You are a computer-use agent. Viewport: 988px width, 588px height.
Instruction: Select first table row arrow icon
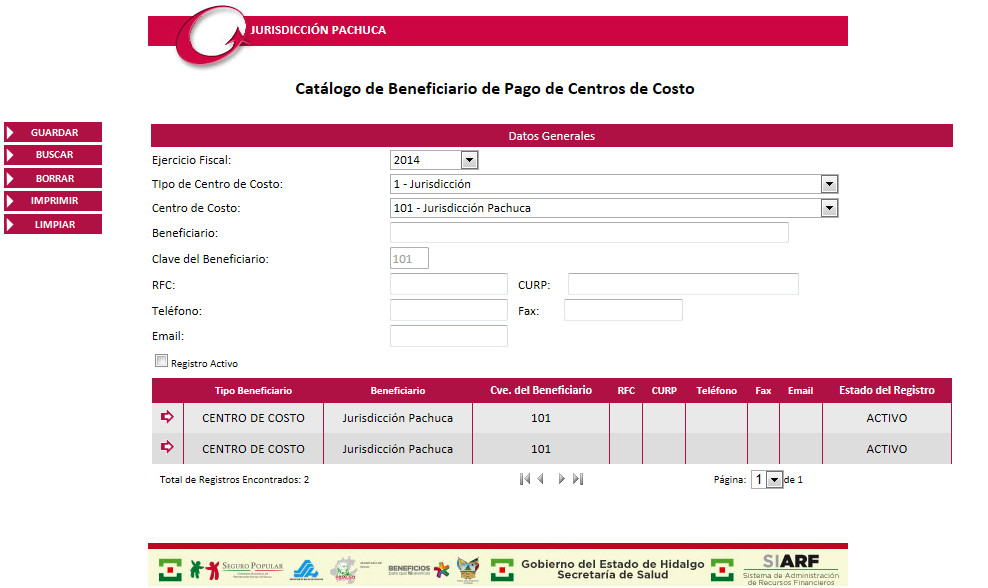(x=167, y=417)
